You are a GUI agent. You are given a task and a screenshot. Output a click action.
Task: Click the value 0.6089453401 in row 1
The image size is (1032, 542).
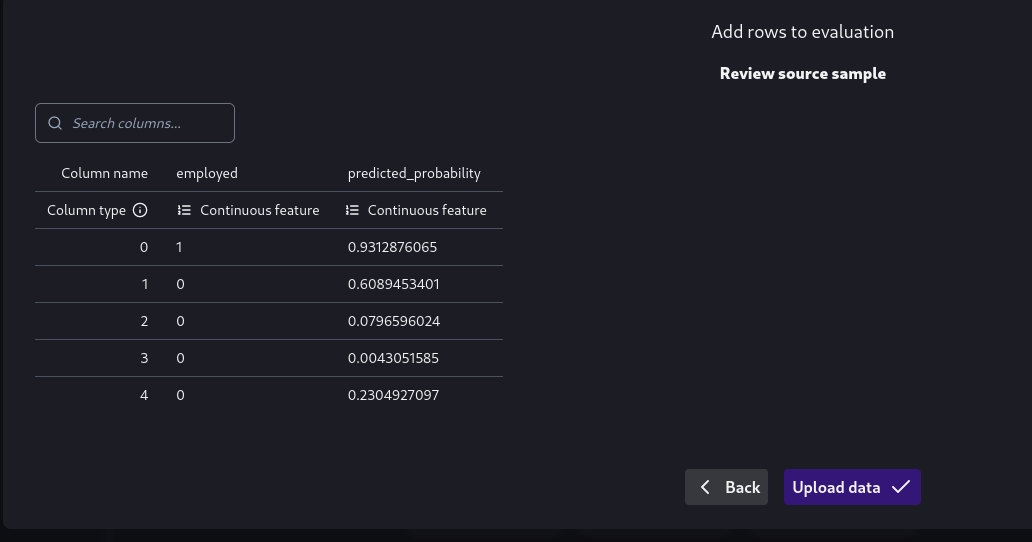pos(393,284)
